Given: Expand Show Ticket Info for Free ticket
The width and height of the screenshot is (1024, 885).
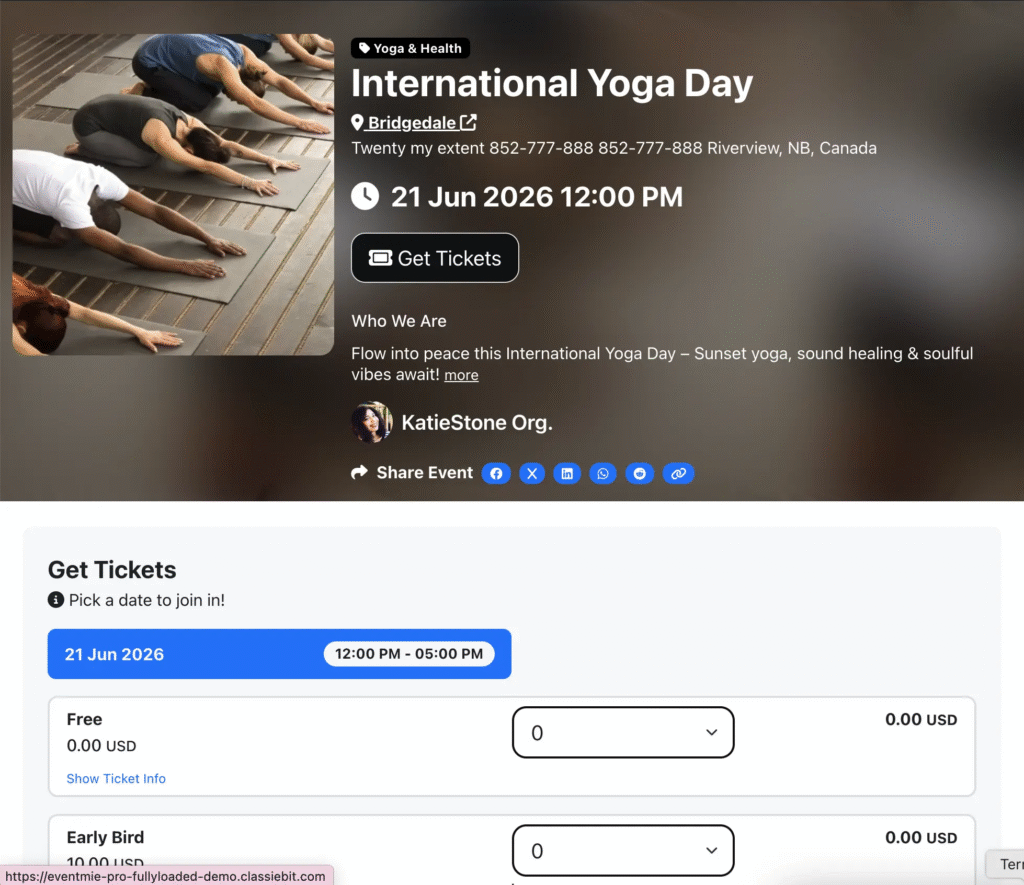Looking at the screenshot, I should click(x=116, y=778).
